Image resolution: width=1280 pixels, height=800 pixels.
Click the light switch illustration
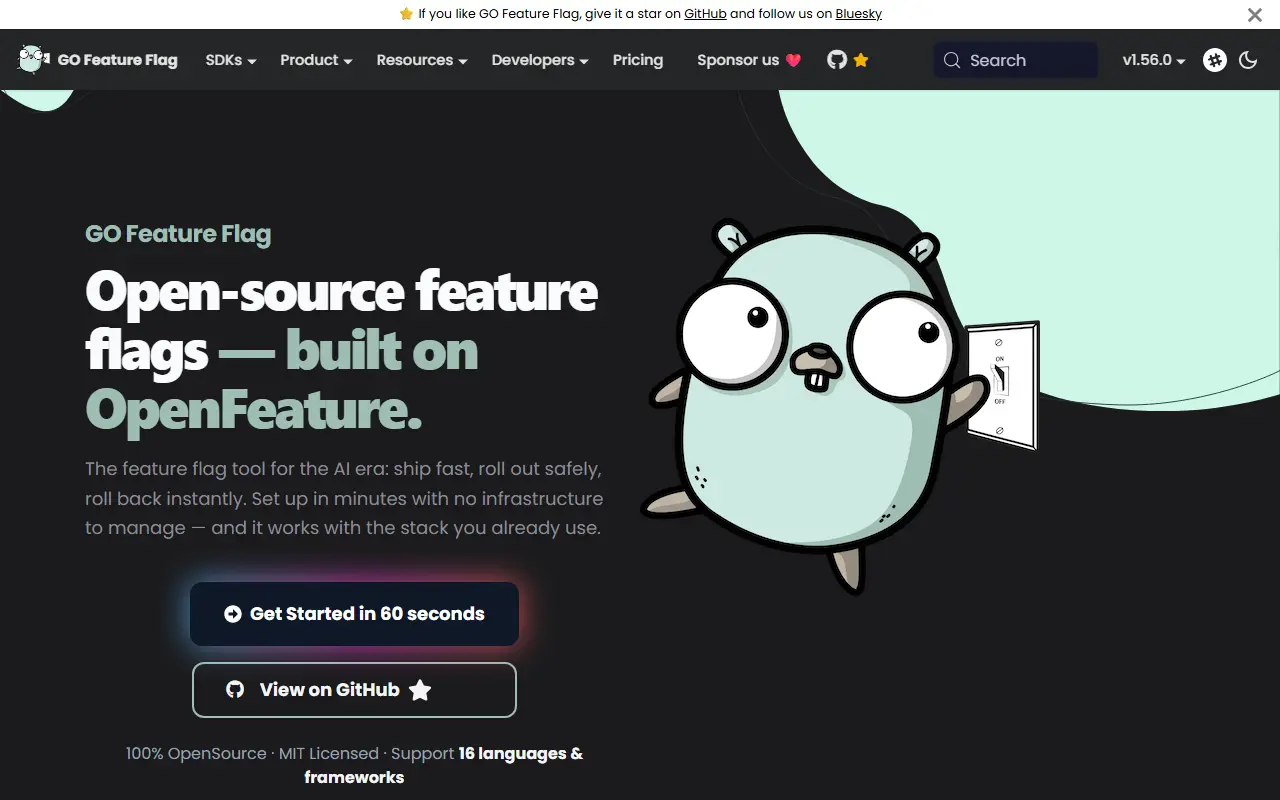(1001, 385)
